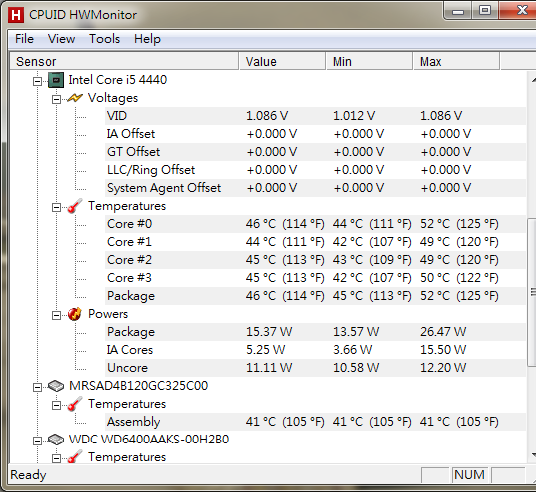Select the IA Offset row
Screen dimensions: 536x492
point(315,134)
